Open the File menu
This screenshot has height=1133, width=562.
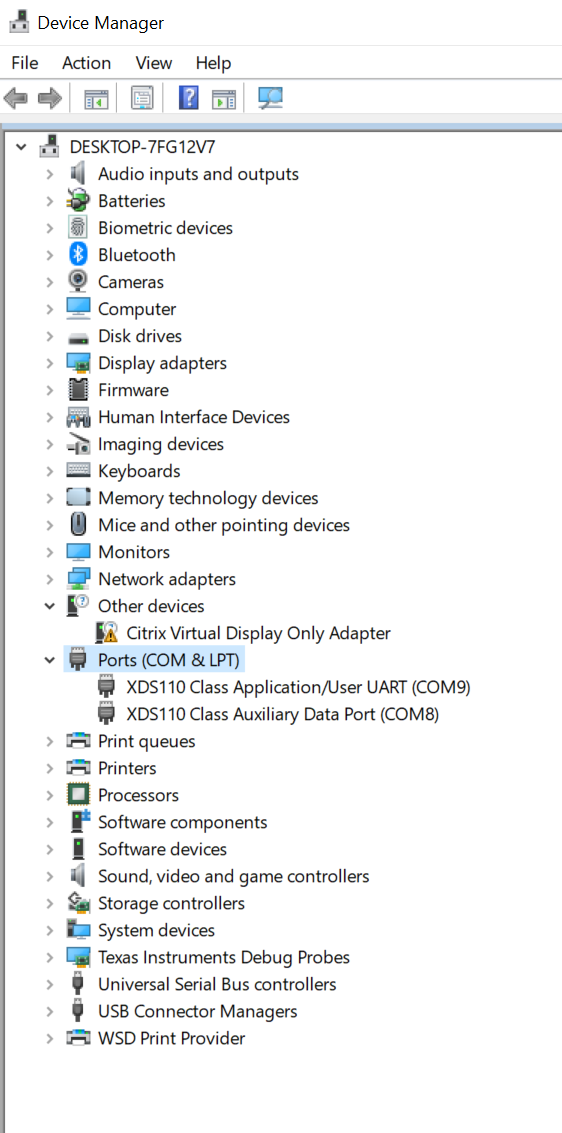click(x=25, y=63)
